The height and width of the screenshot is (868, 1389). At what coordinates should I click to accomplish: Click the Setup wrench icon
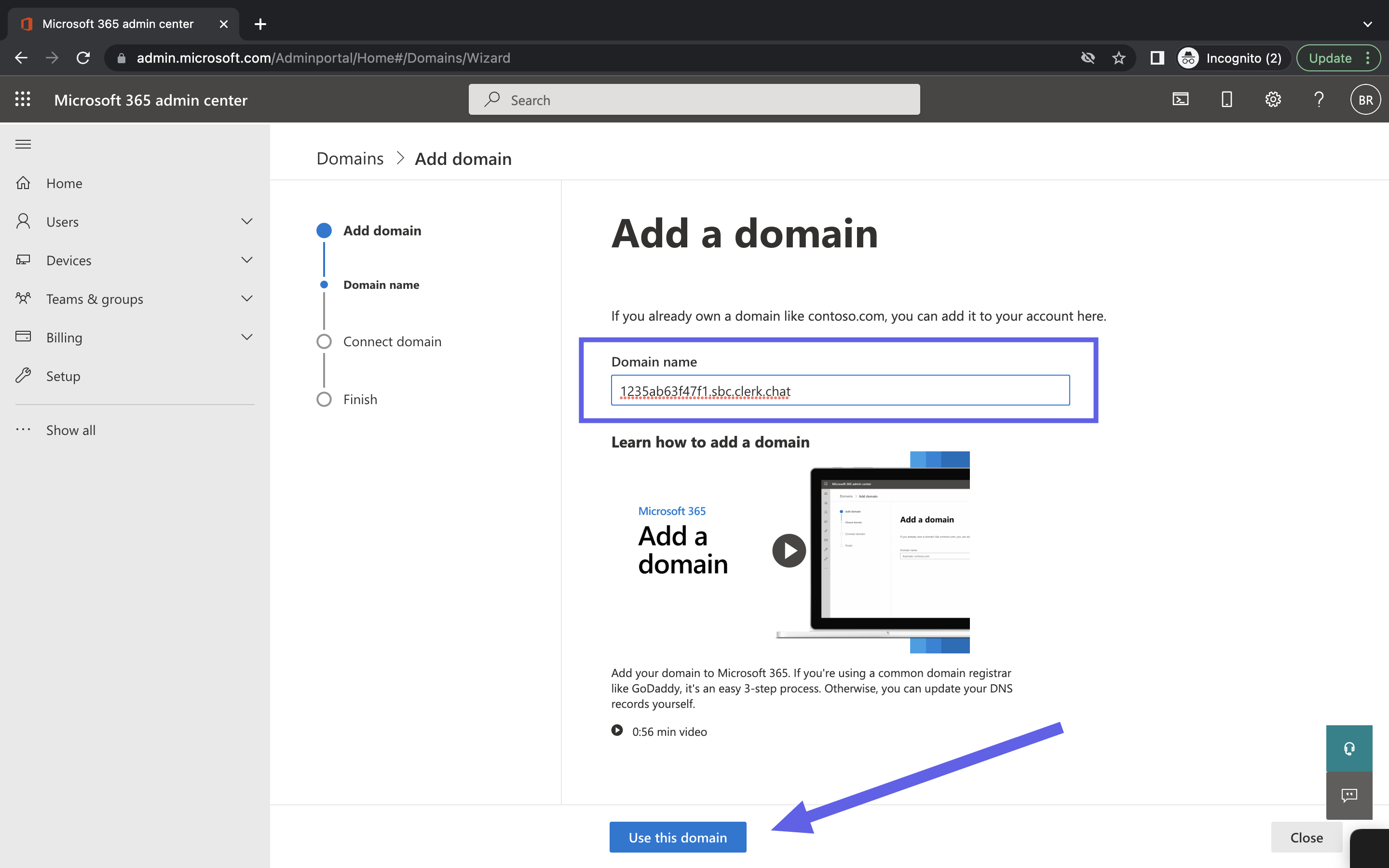pos(23,376)
